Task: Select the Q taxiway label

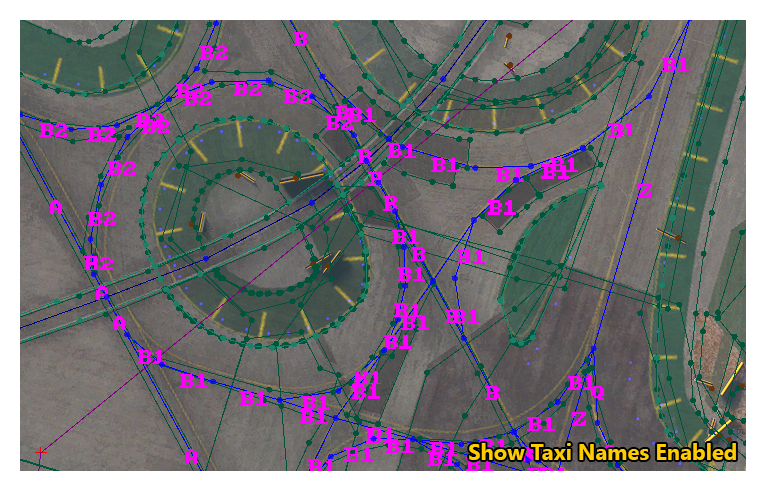Action: pyautogui.click(x=597, y=393)
